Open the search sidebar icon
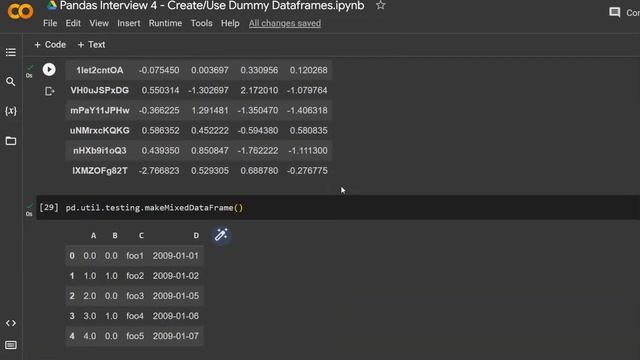Viewport: 640px width, 360px height. pos(11,82)
